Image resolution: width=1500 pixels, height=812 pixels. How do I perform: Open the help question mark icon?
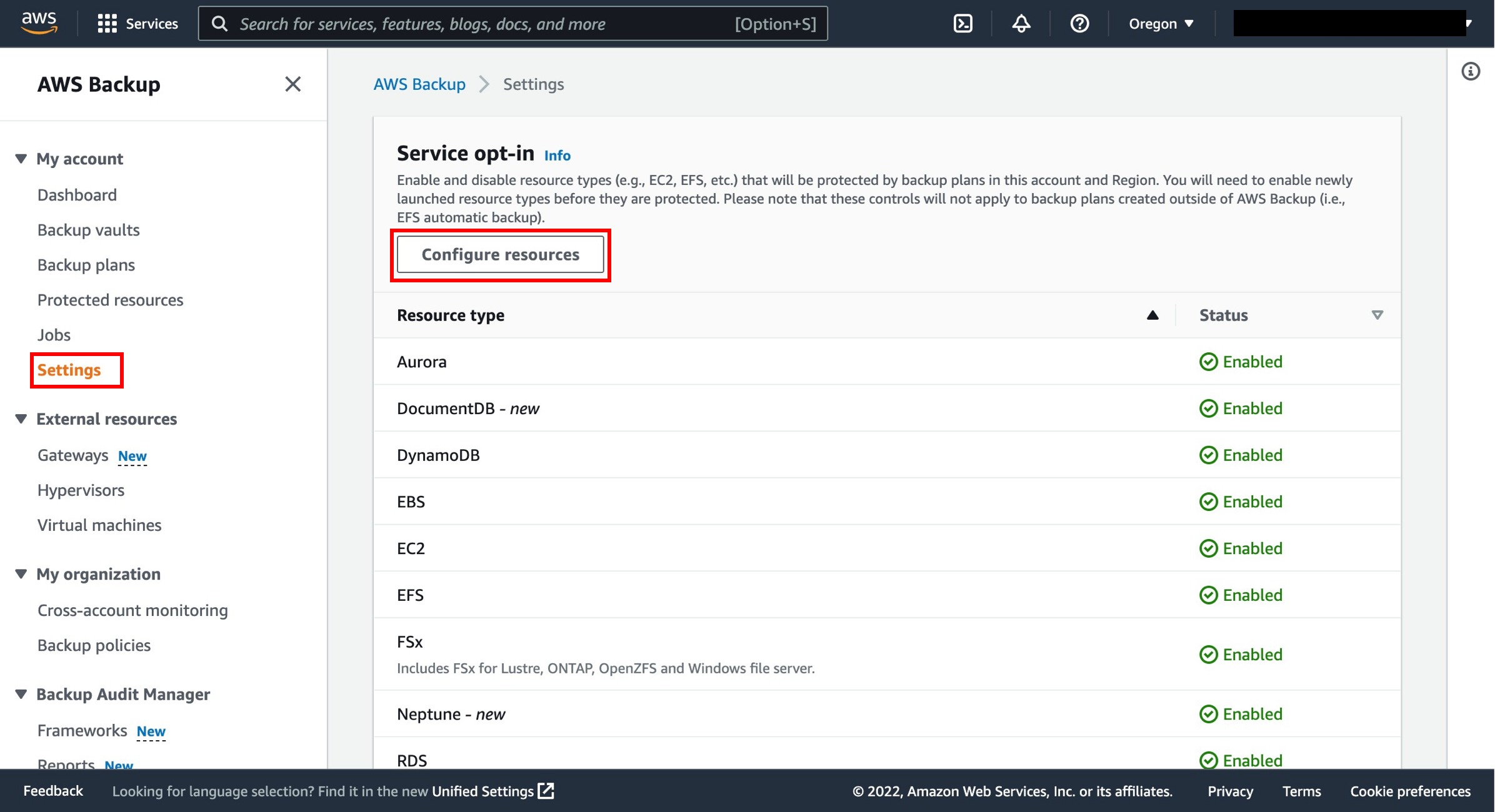(1079, 24)
